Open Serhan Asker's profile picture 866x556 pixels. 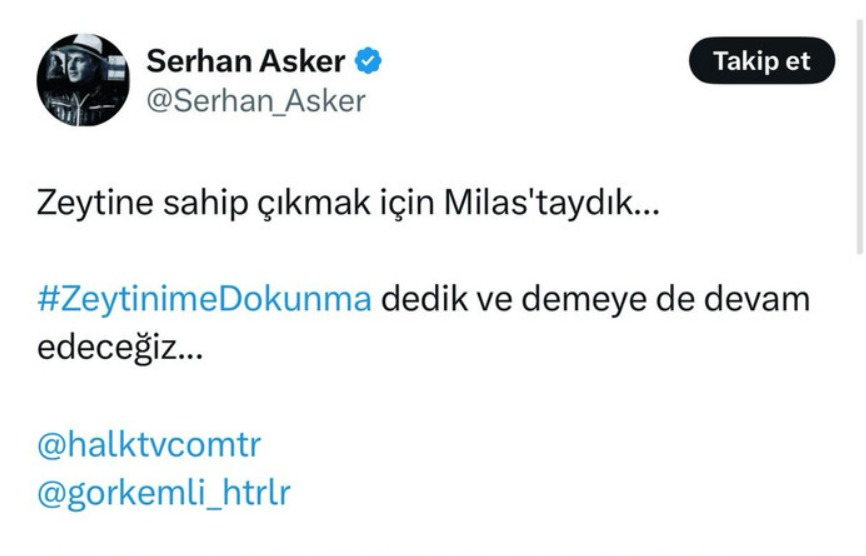coord(82,80)
